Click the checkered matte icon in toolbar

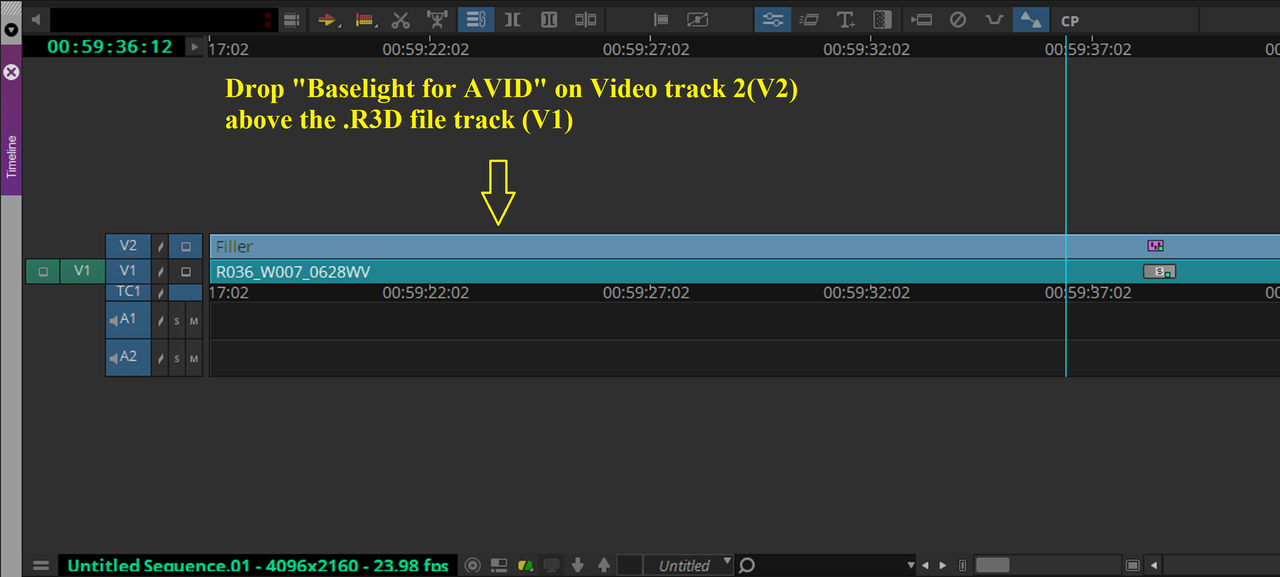click(x=882, y=19)
